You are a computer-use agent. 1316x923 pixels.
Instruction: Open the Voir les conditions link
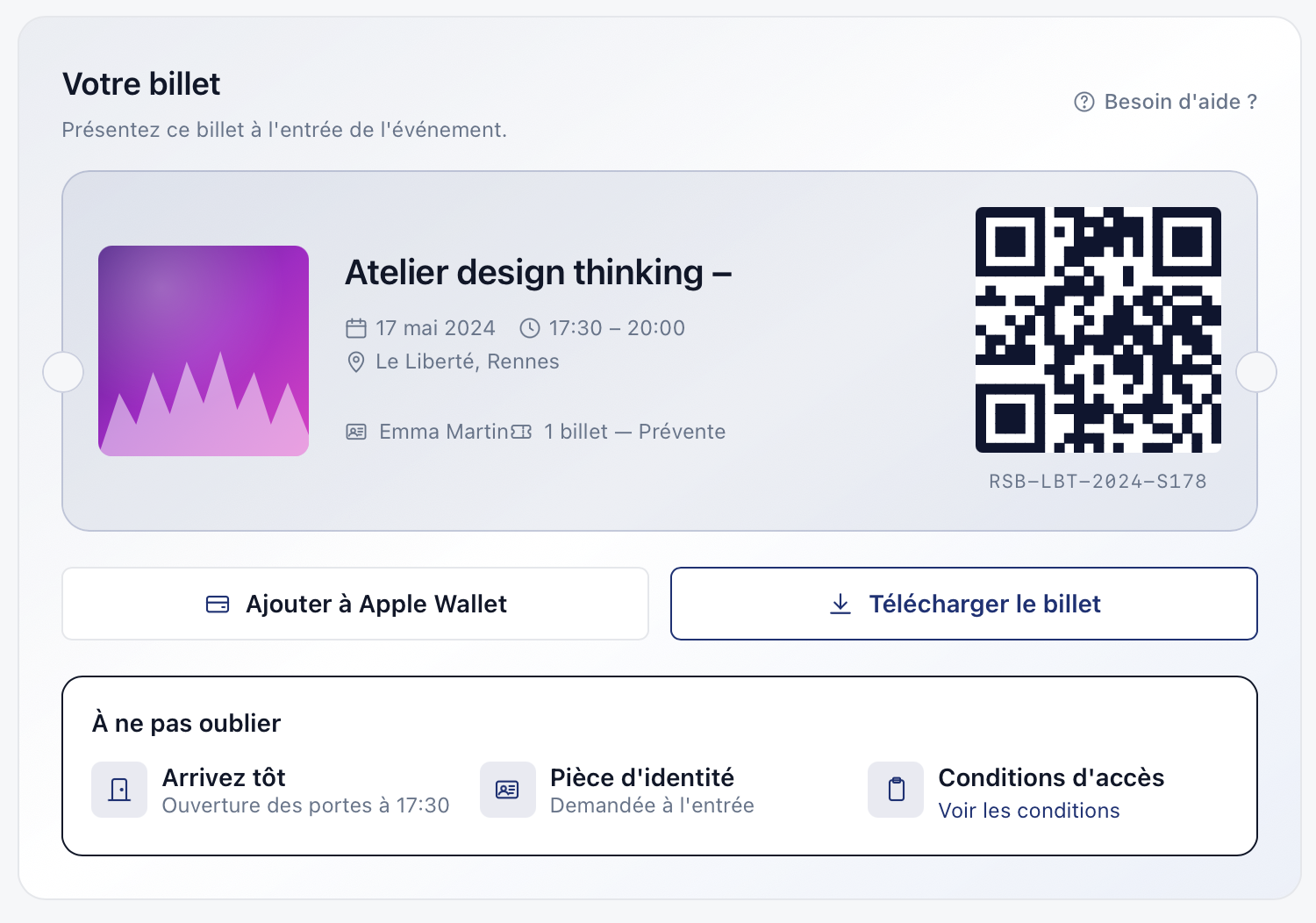[x=1029, y=811]
